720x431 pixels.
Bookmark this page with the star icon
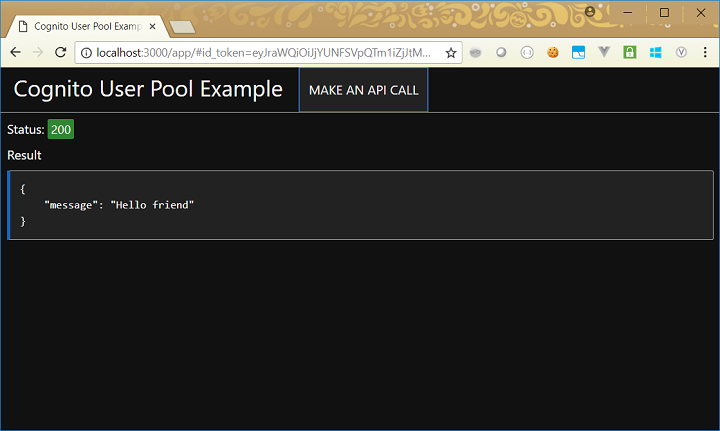point(451,52)
